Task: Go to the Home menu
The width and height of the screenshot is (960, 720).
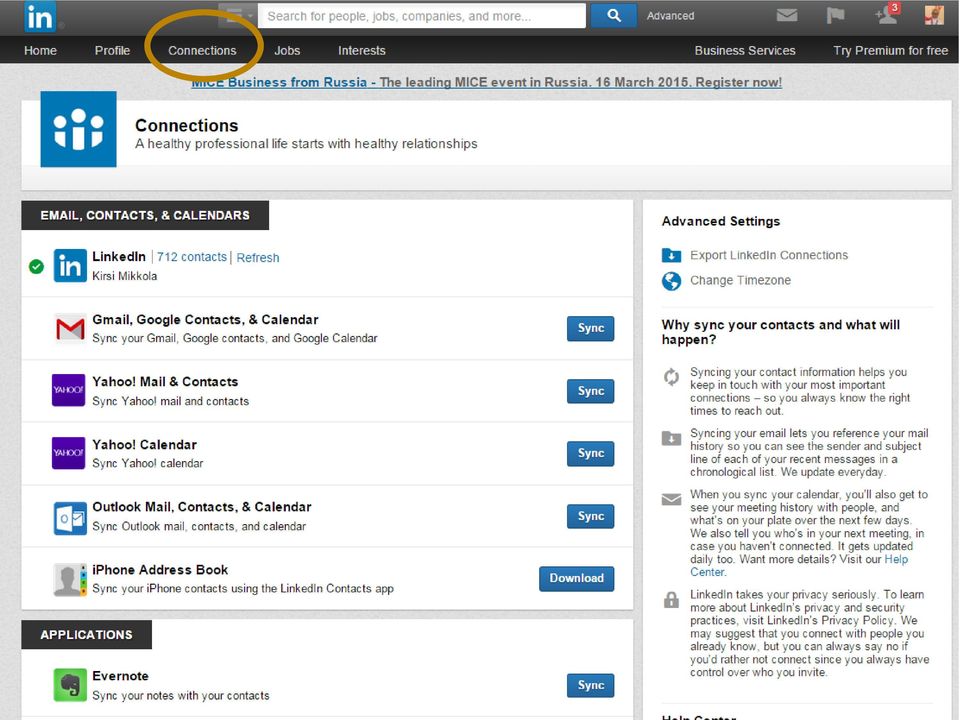Action: click(40, 51)
